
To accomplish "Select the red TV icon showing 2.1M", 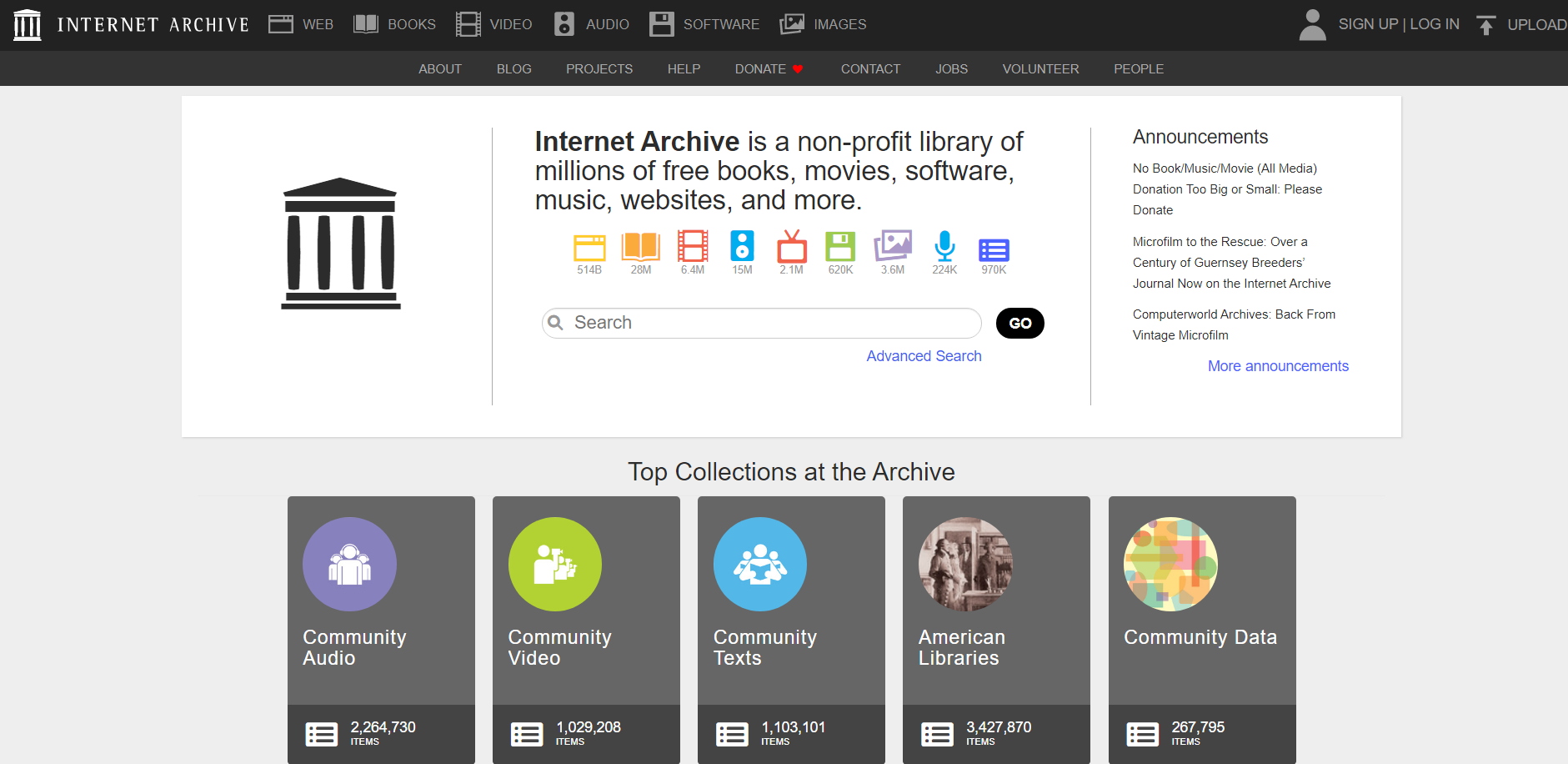I will tap(792, 246).
